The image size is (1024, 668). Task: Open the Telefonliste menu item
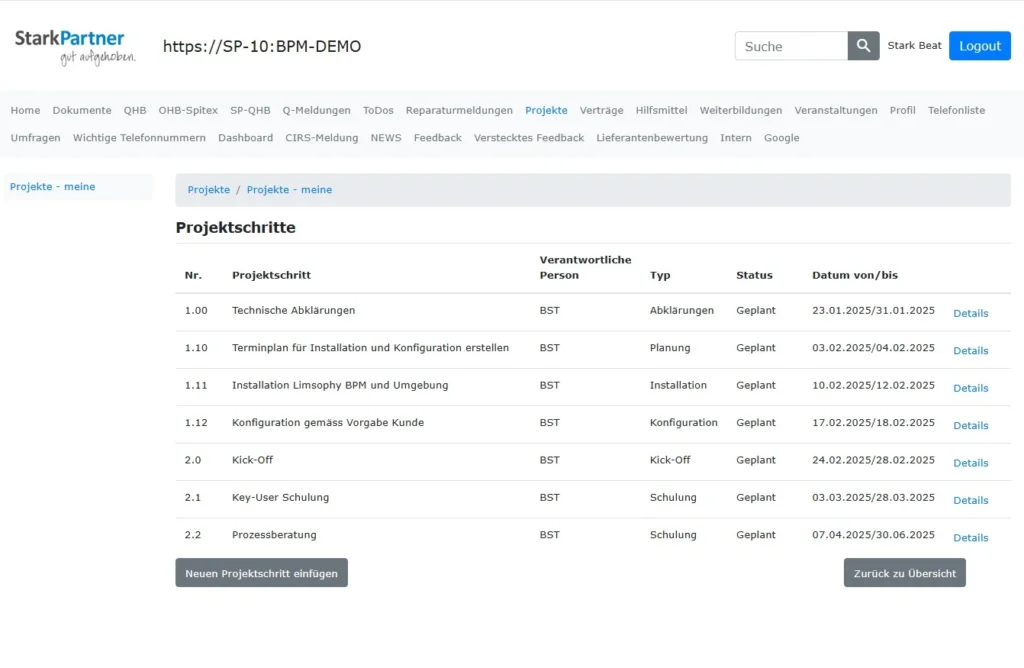pos(956,110)
